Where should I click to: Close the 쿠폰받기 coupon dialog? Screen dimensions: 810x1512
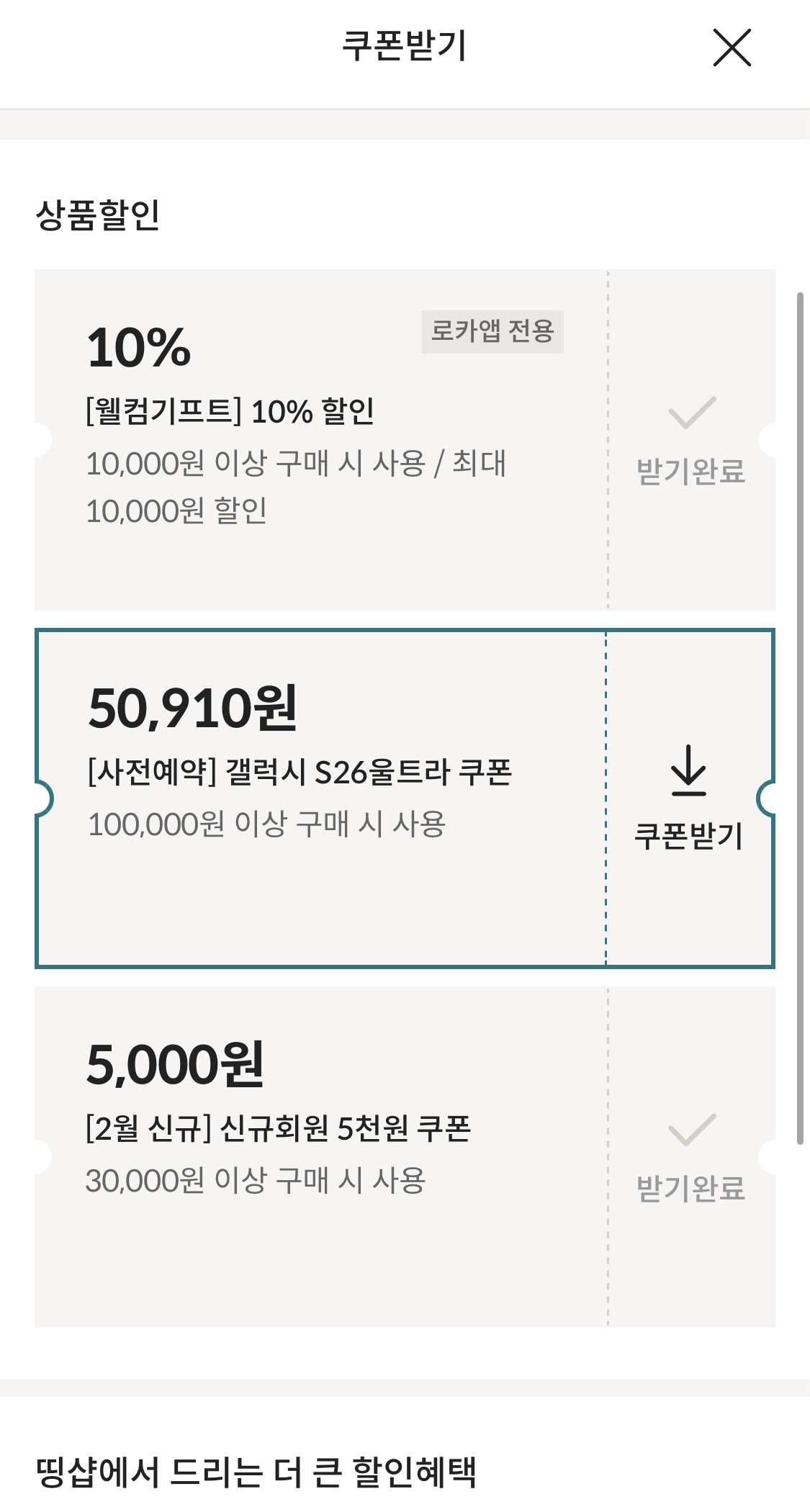[732, 48]
